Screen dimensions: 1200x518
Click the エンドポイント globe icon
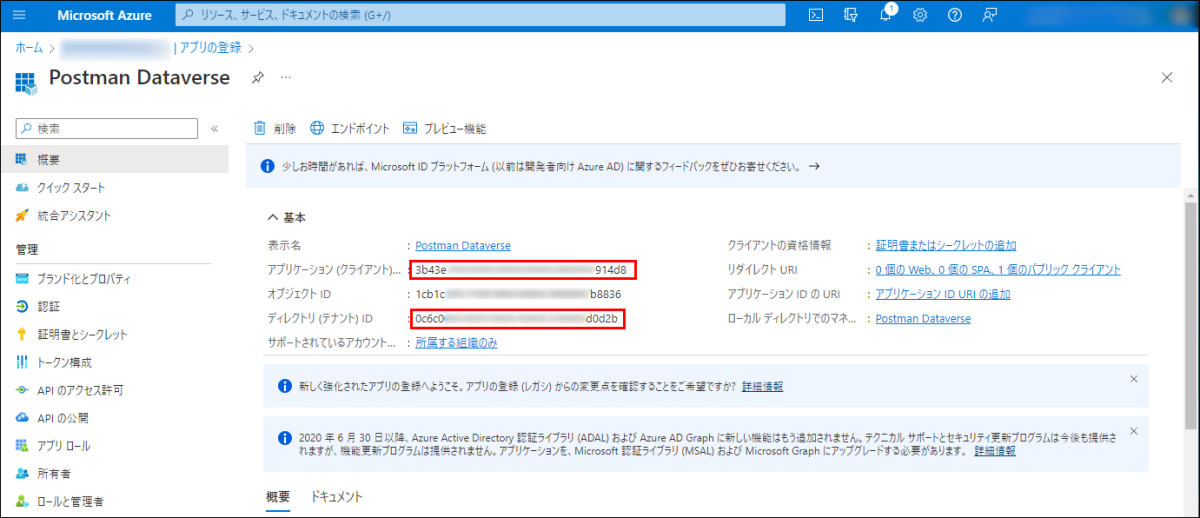click(317, 128)
